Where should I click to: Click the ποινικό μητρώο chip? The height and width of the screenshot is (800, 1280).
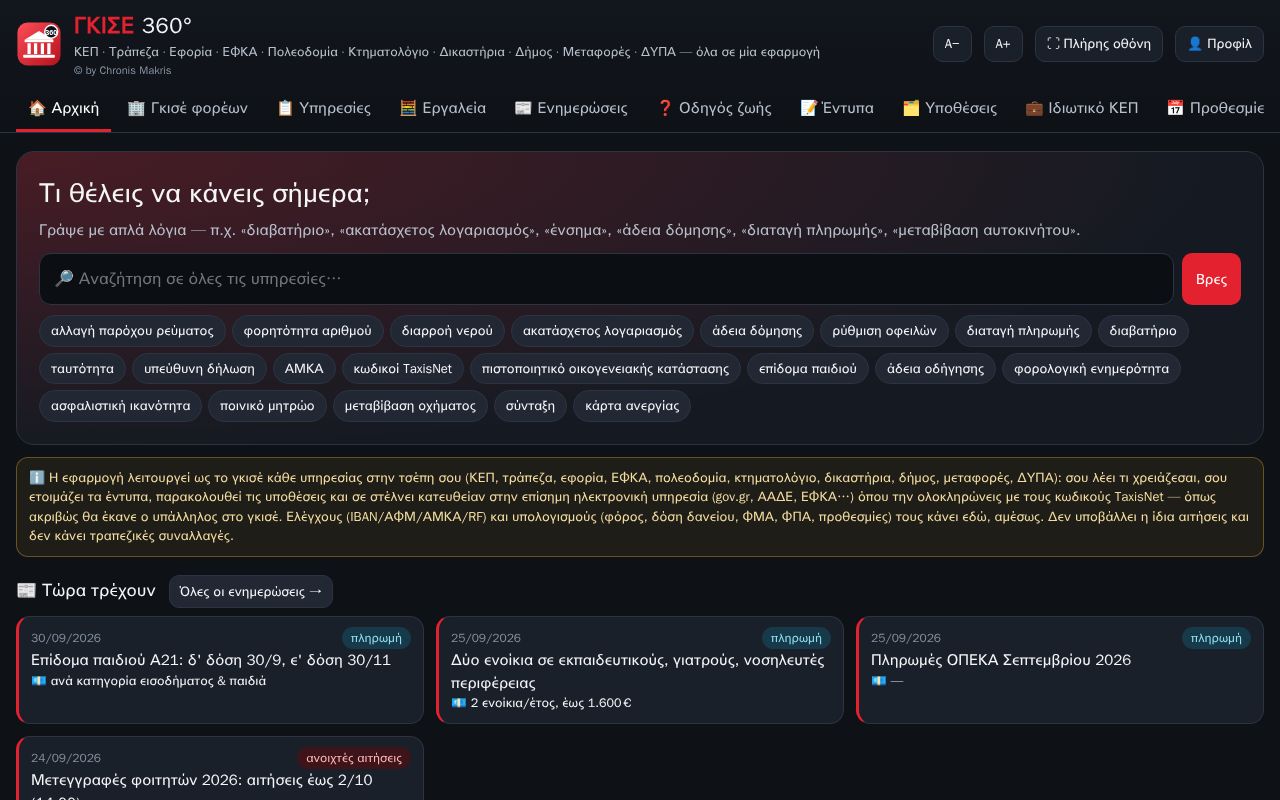(x=267, y=406)
